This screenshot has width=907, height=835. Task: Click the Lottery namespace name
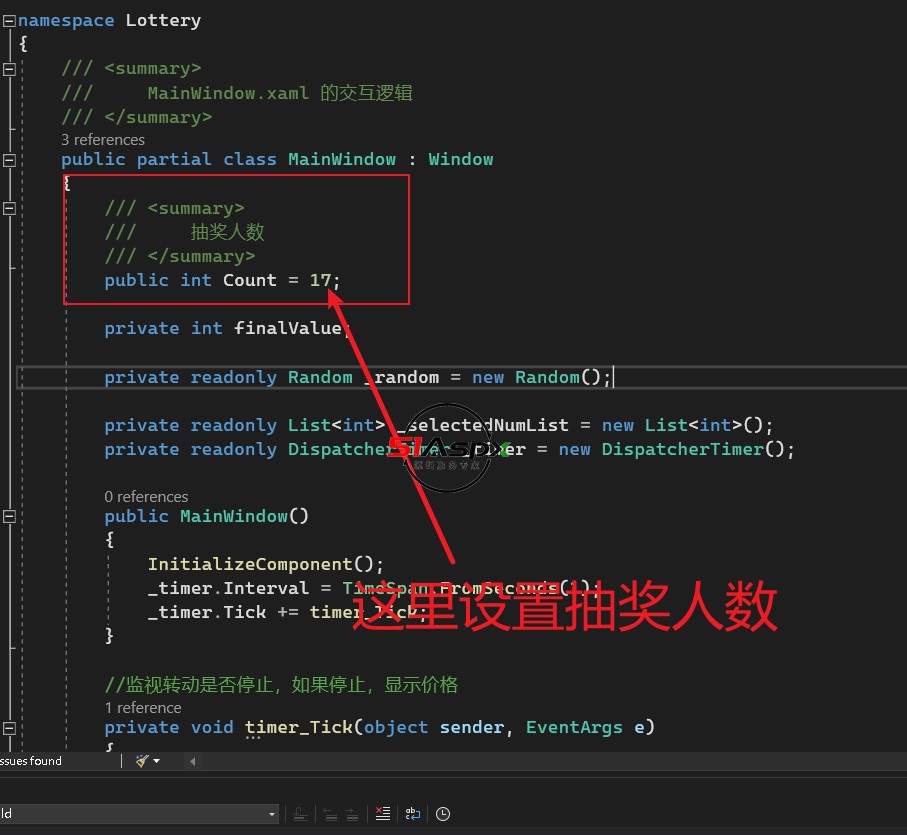(163, 21)
